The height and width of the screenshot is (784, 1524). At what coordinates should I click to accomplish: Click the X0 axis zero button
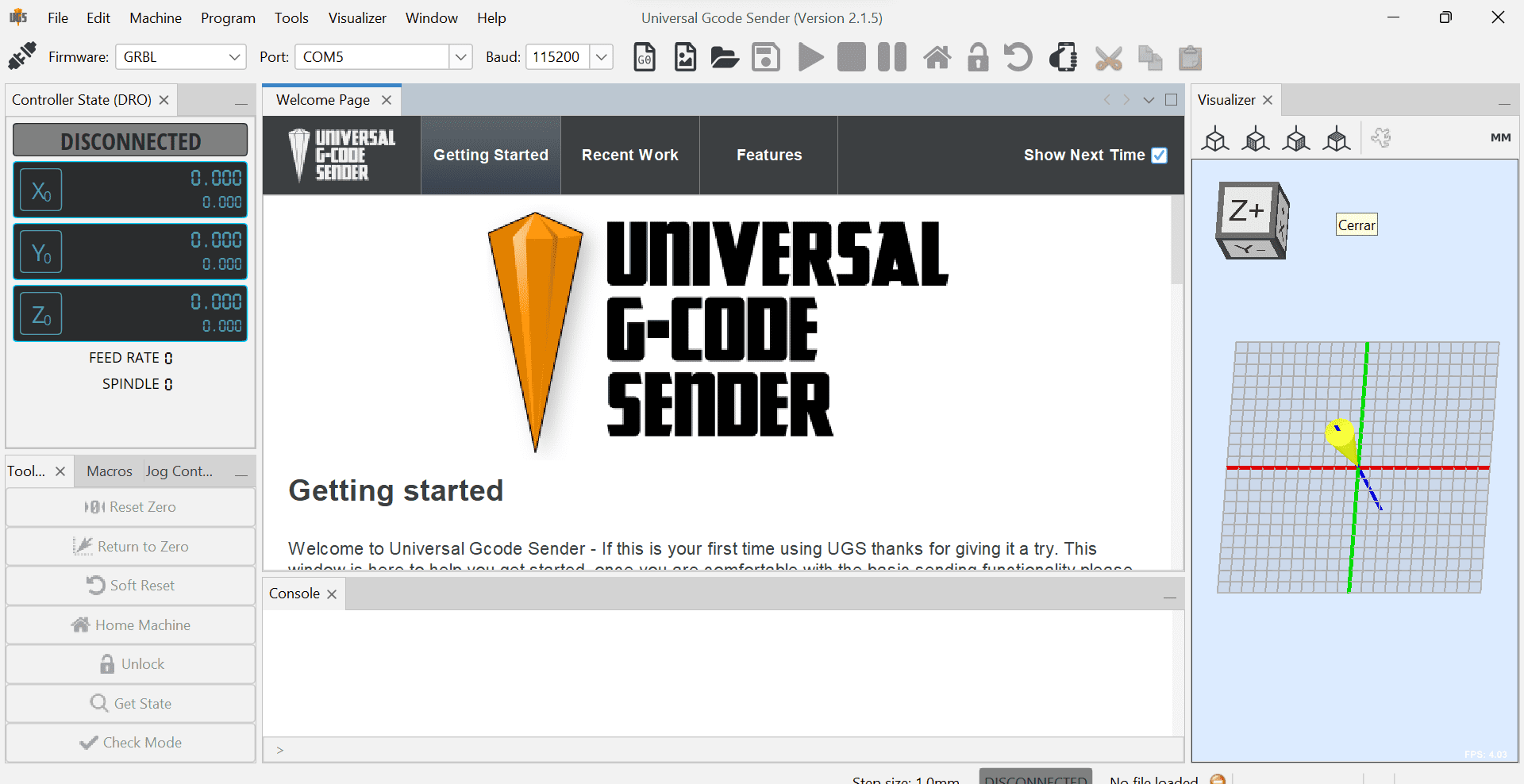(x=41, y=190)
